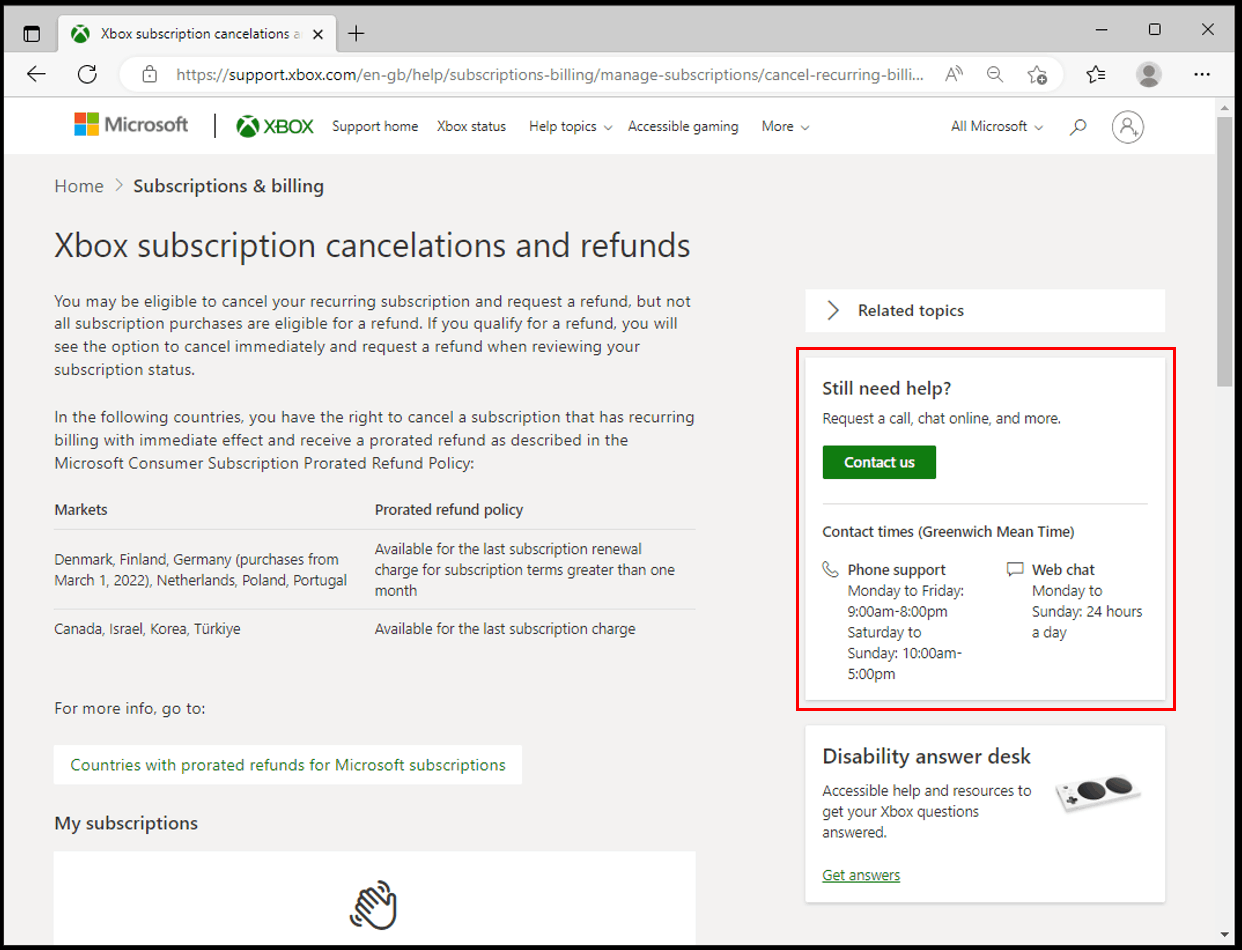This screenshot has width=1242, height=950.
Task: Open the All Microsoft dropdown
Action: [x=997, y=126]
